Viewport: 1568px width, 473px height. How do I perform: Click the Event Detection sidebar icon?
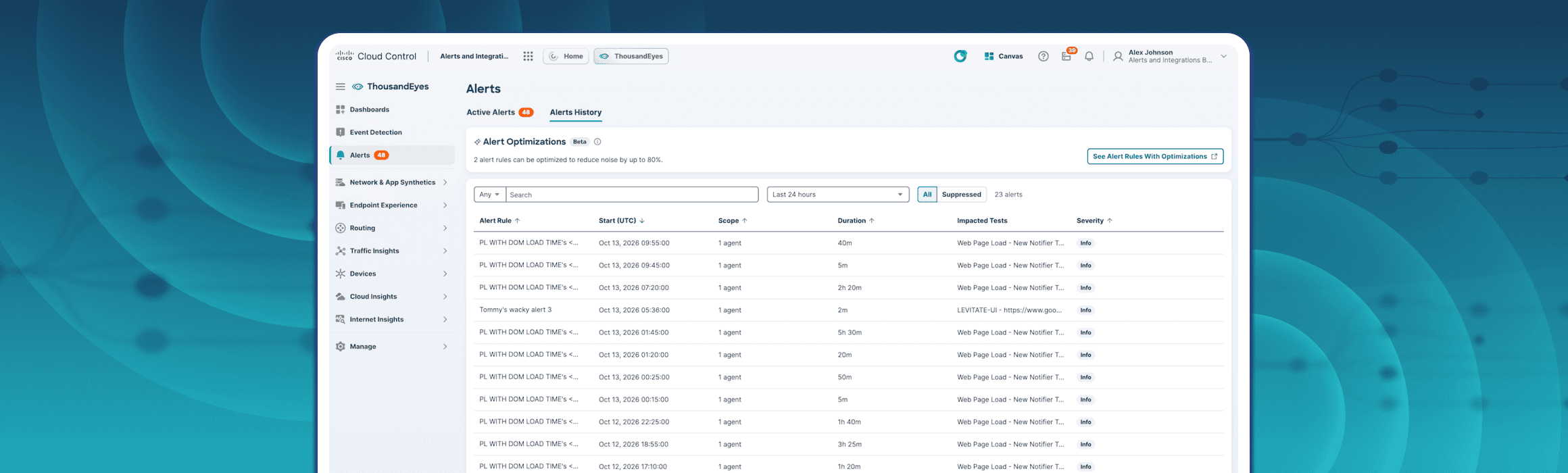(341, 132)
